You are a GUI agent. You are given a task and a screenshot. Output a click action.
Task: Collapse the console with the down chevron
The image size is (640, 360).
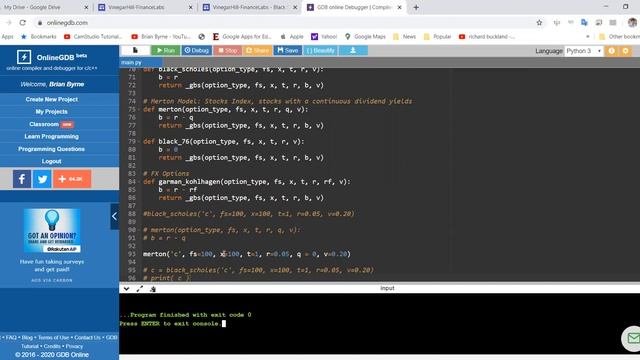tap(127, 289)
